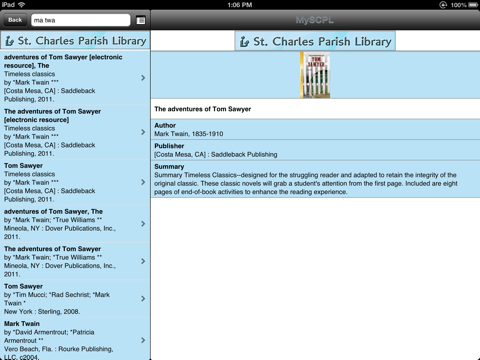The height and width of the screenshot is (360, 480).
Task: Click the St. Charles Parish Library logo in sidebar
Action: pos(75,41)
